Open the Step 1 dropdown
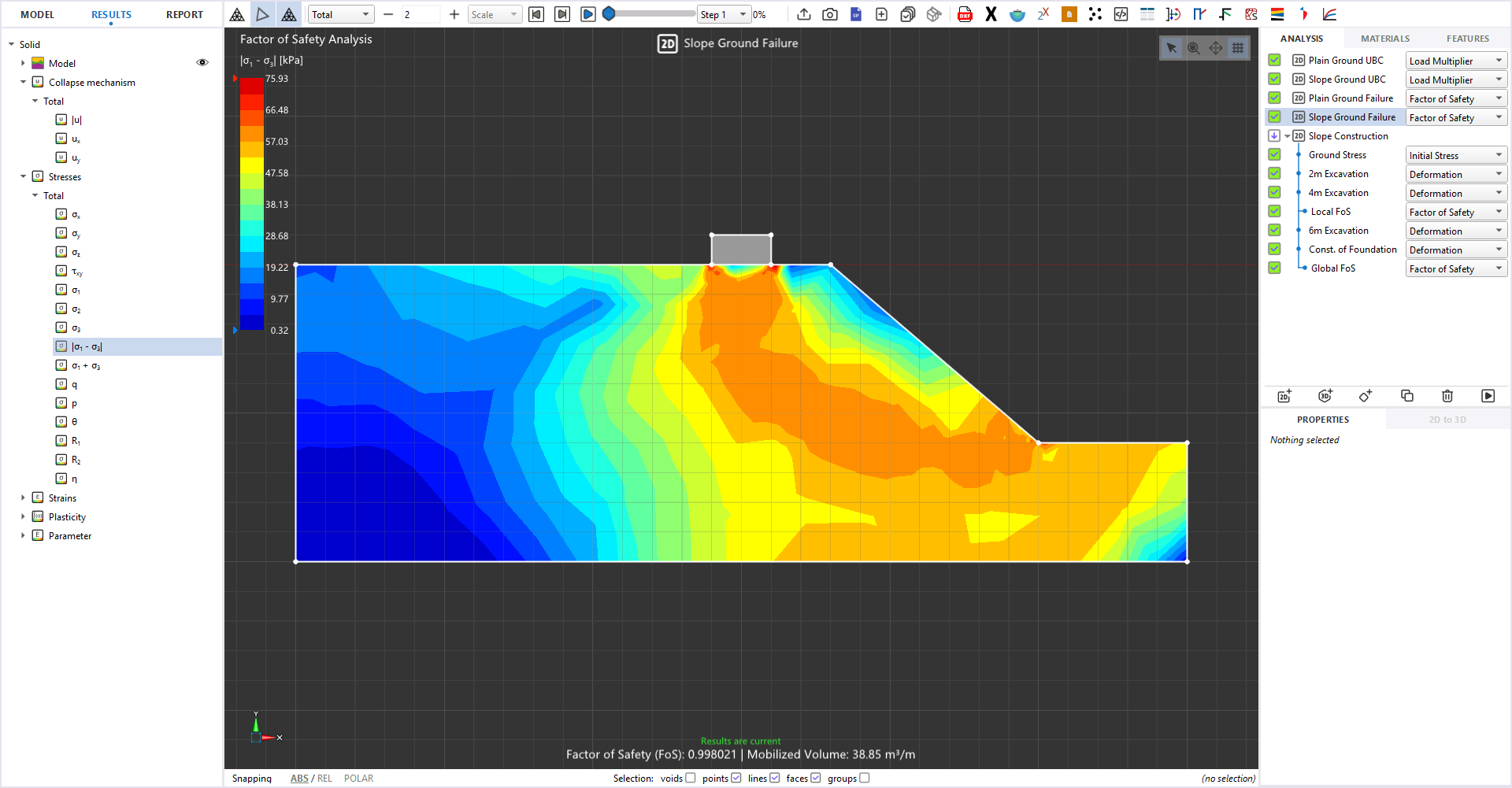 (x=724, y=14)
